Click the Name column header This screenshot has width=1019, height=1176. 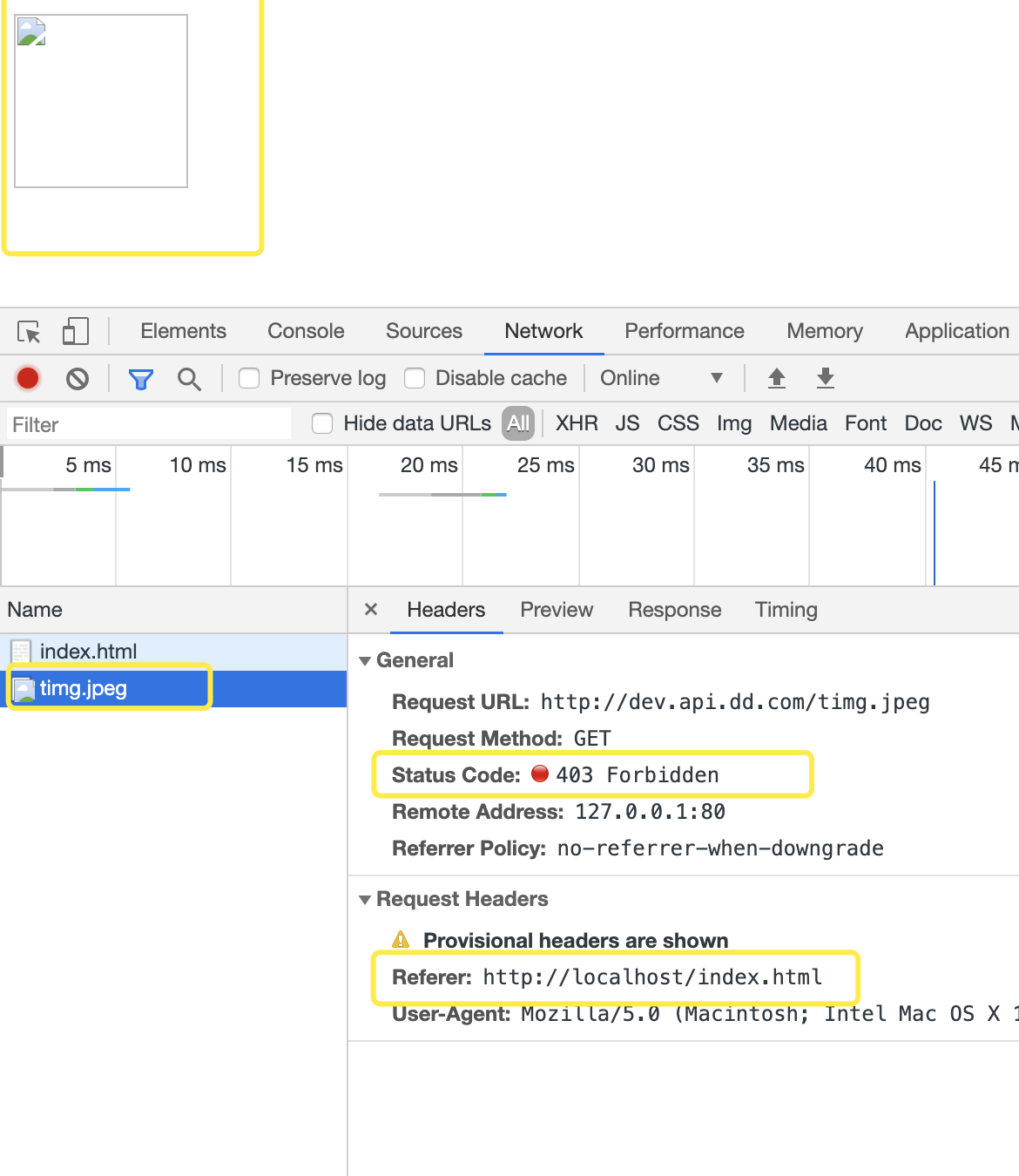[173, 610]
